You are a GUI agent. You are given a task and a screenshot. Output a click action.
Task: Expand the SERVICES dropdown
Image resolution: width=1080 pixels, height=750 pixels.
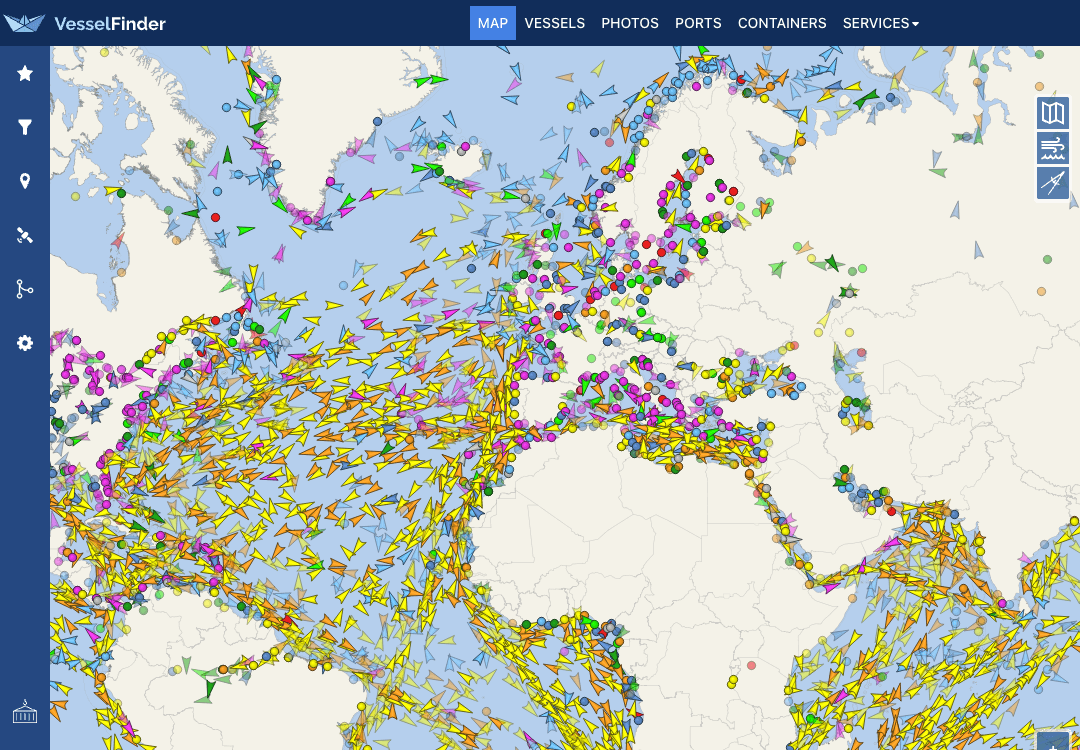point(880,23)
